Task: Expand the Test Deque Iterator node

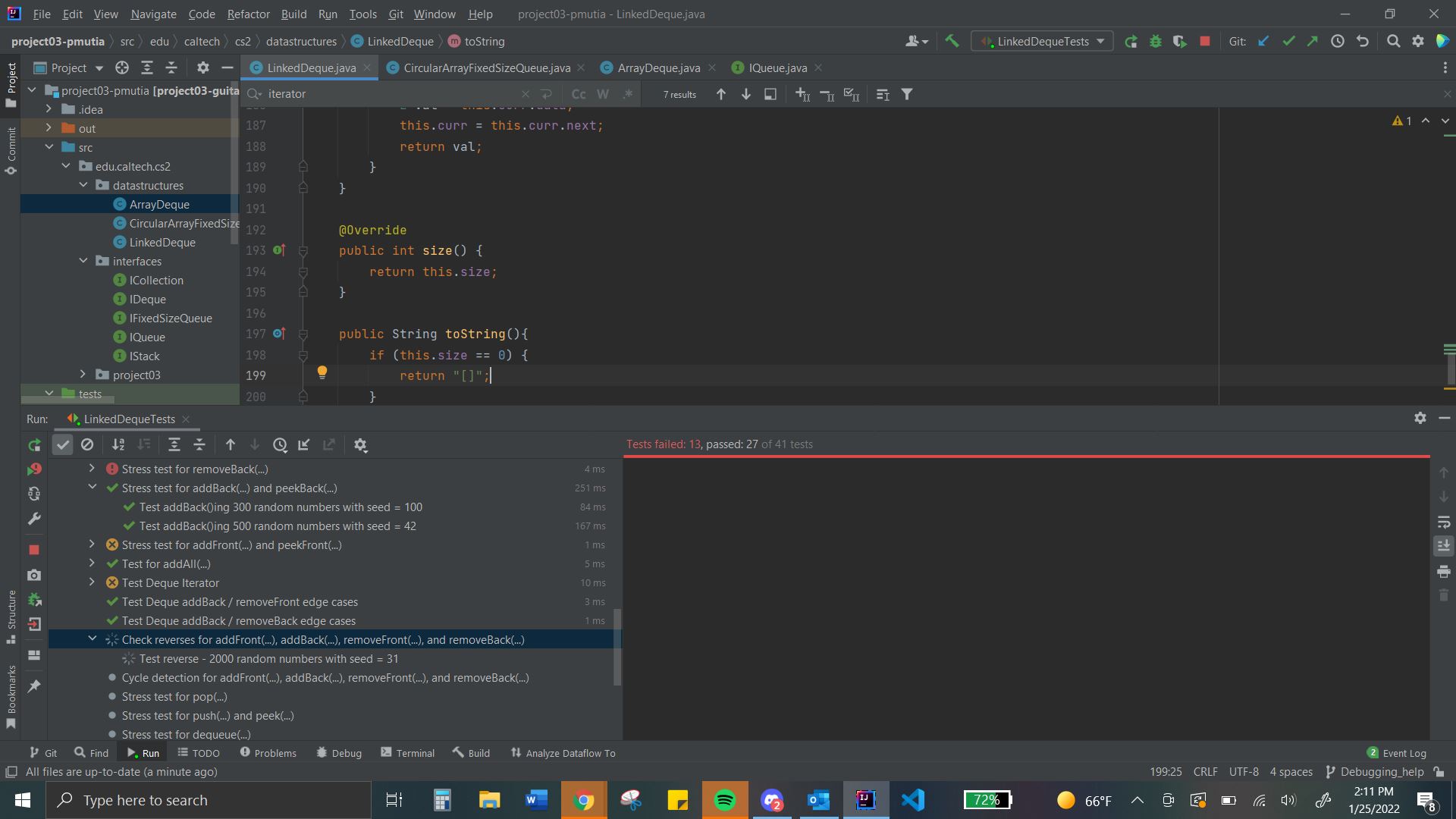Action: click(x=92, y=582)
